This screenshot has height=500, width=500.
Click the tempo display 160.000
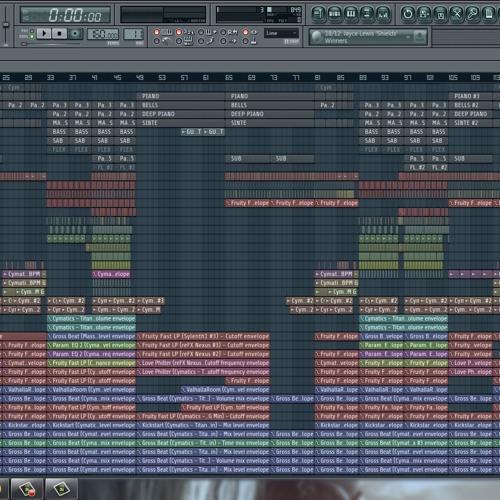(103, 34)
